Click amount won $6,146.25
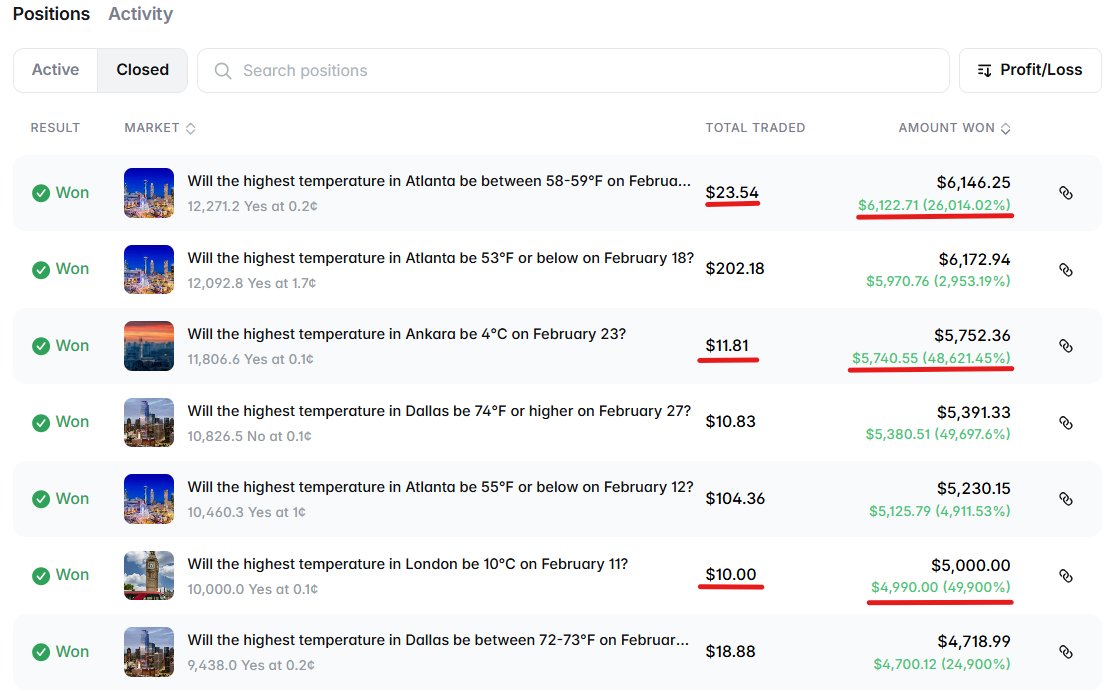 click(974, 182)
